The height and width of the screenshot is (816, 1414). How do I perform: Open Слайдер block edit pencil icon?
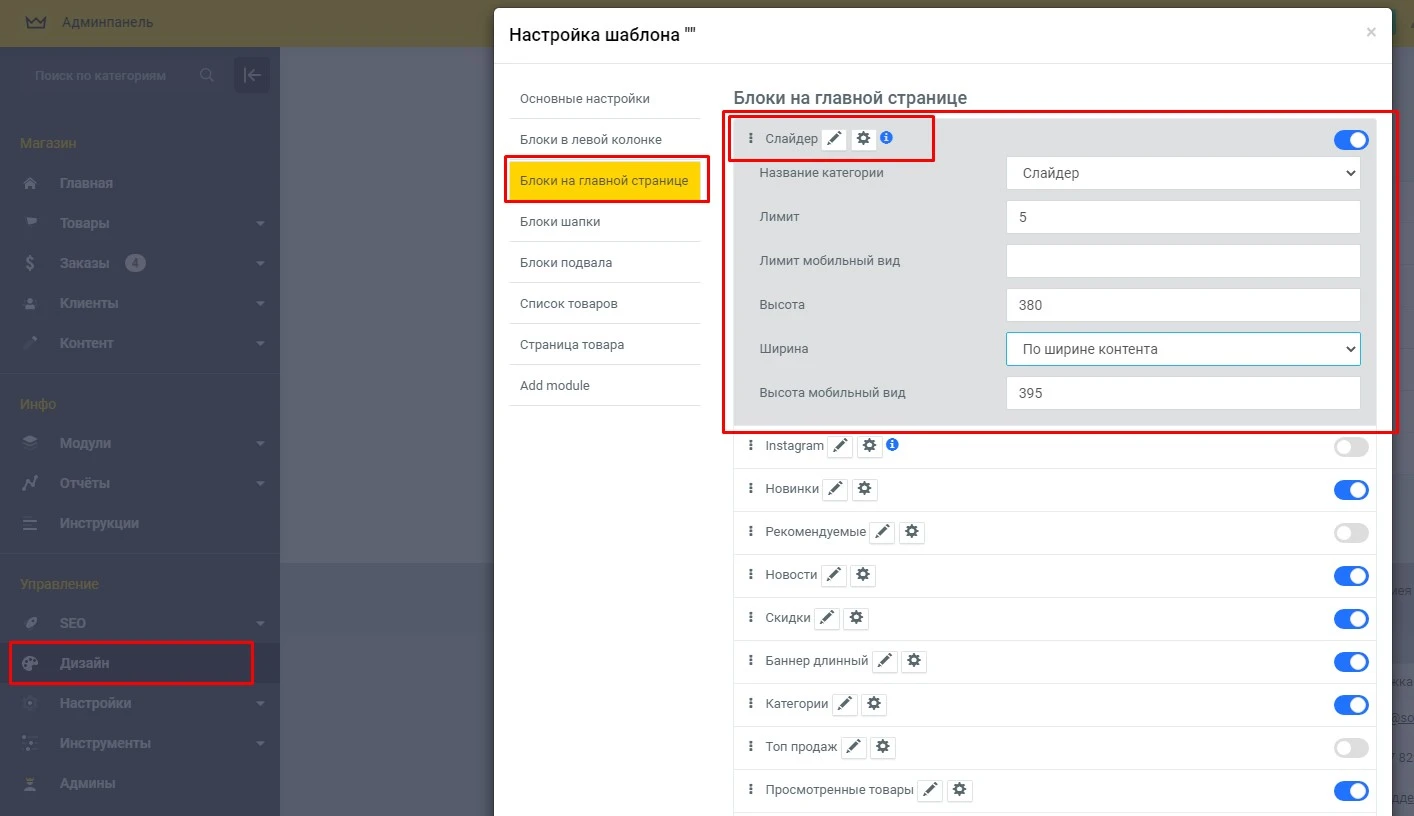(x=834, y=139)
